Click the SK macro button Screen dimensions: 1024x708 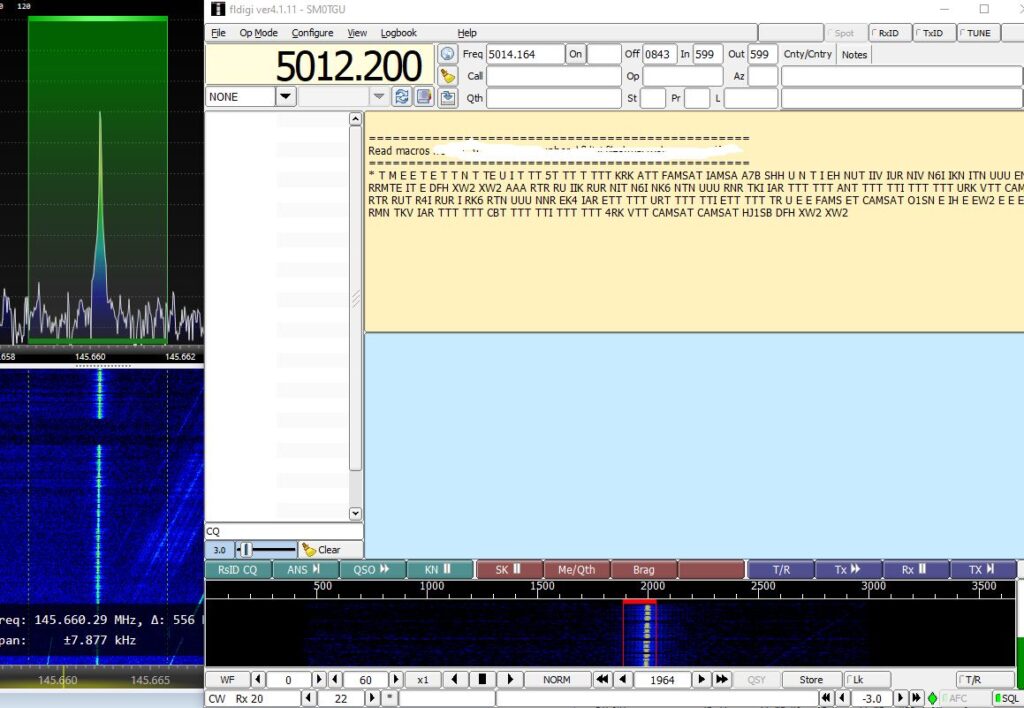(509, 570)
